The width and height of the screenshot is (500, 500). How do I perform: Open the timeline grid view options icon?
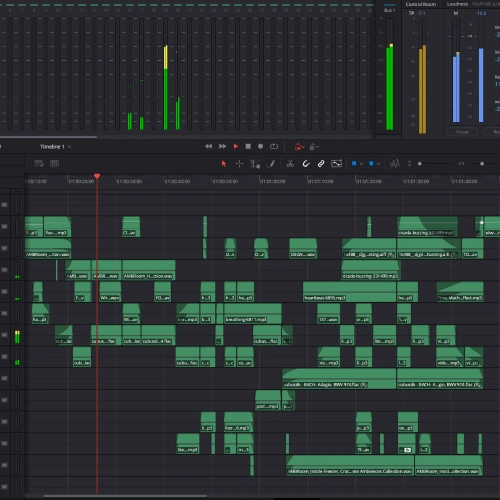point(54,163)
